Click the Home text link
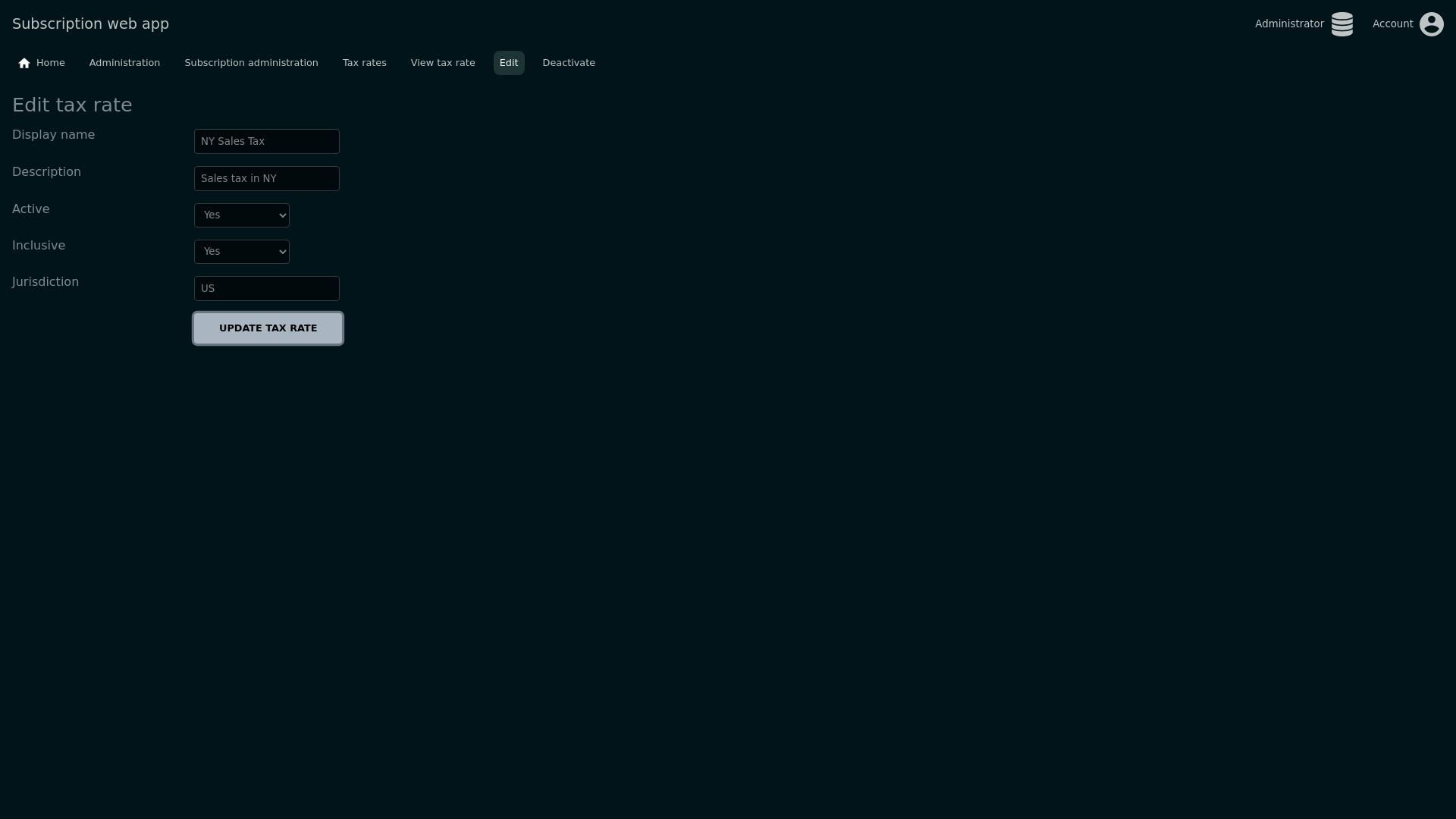 click(x=51, y=63)
